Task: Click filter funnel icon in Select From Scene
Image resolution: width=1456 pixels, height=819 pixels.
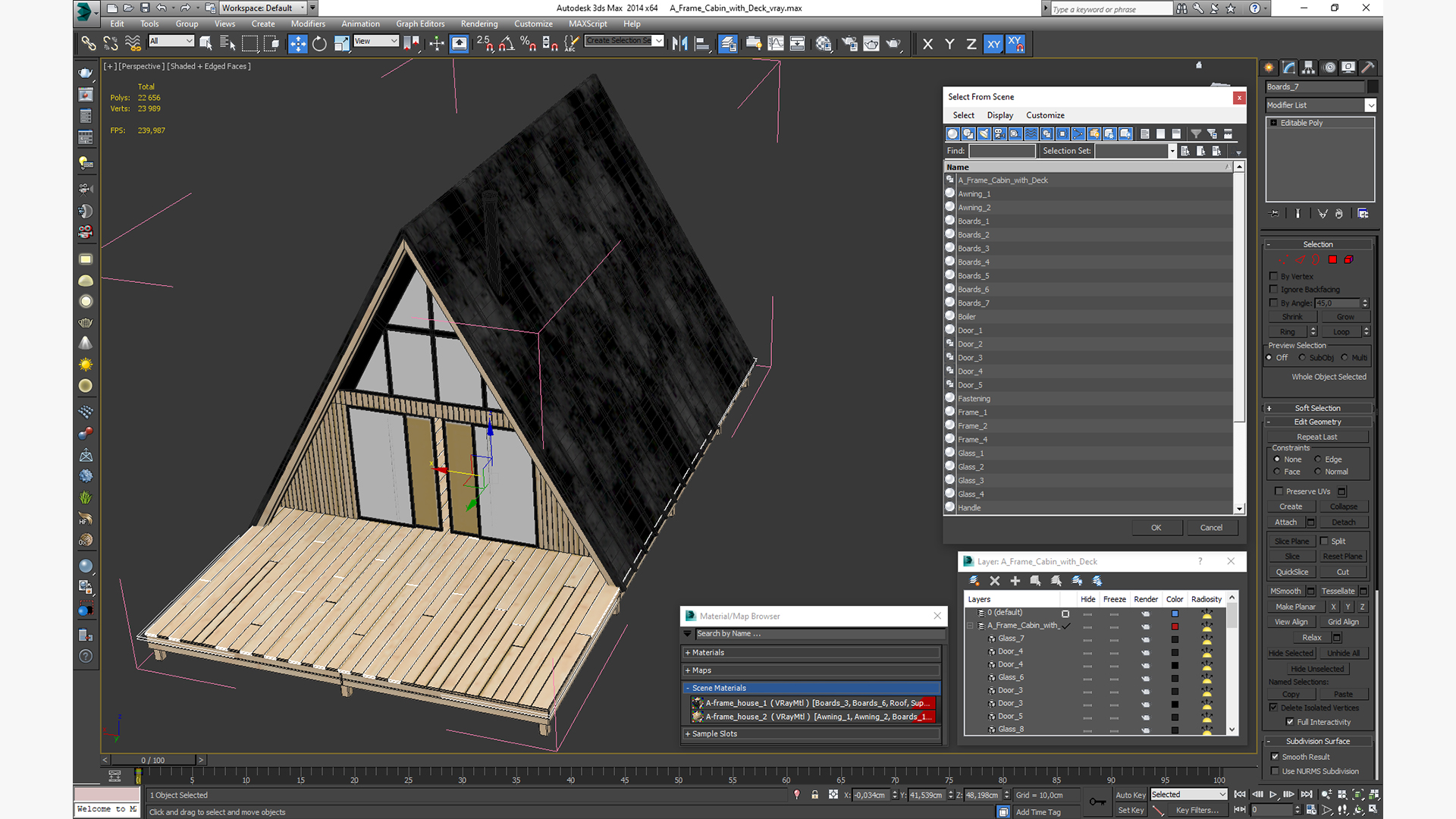Action: point(1196,134)
